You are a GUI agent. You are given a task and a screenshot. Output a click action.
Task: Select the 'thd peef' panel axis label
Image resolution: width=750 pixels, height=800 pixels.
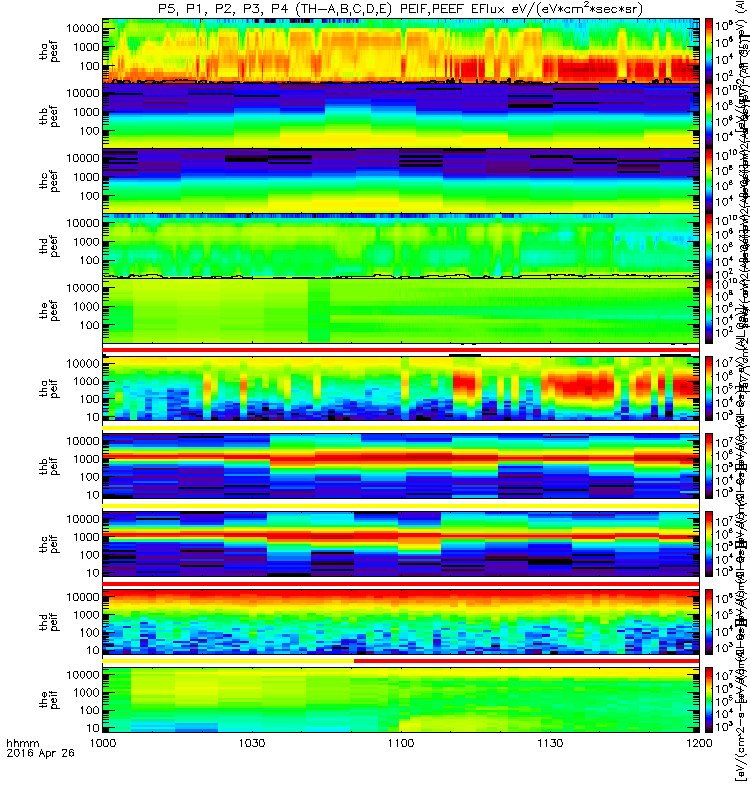49,246
